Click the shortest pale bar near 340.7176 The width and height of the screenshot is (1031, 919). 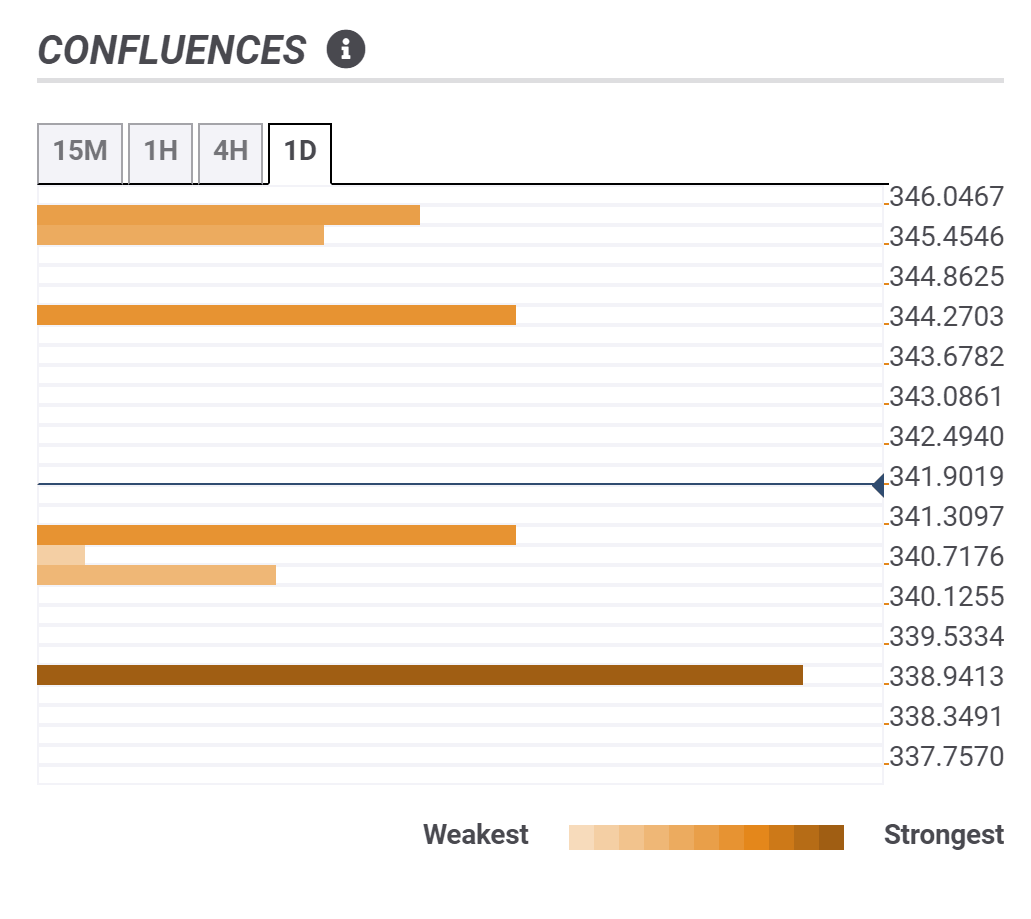point(61,555)
